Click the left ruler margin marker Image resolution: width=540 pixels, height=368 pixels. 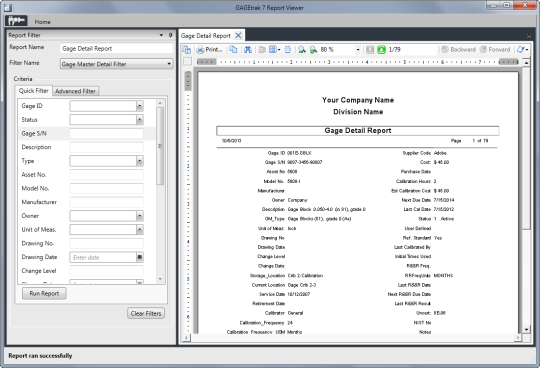coord(206,62)
